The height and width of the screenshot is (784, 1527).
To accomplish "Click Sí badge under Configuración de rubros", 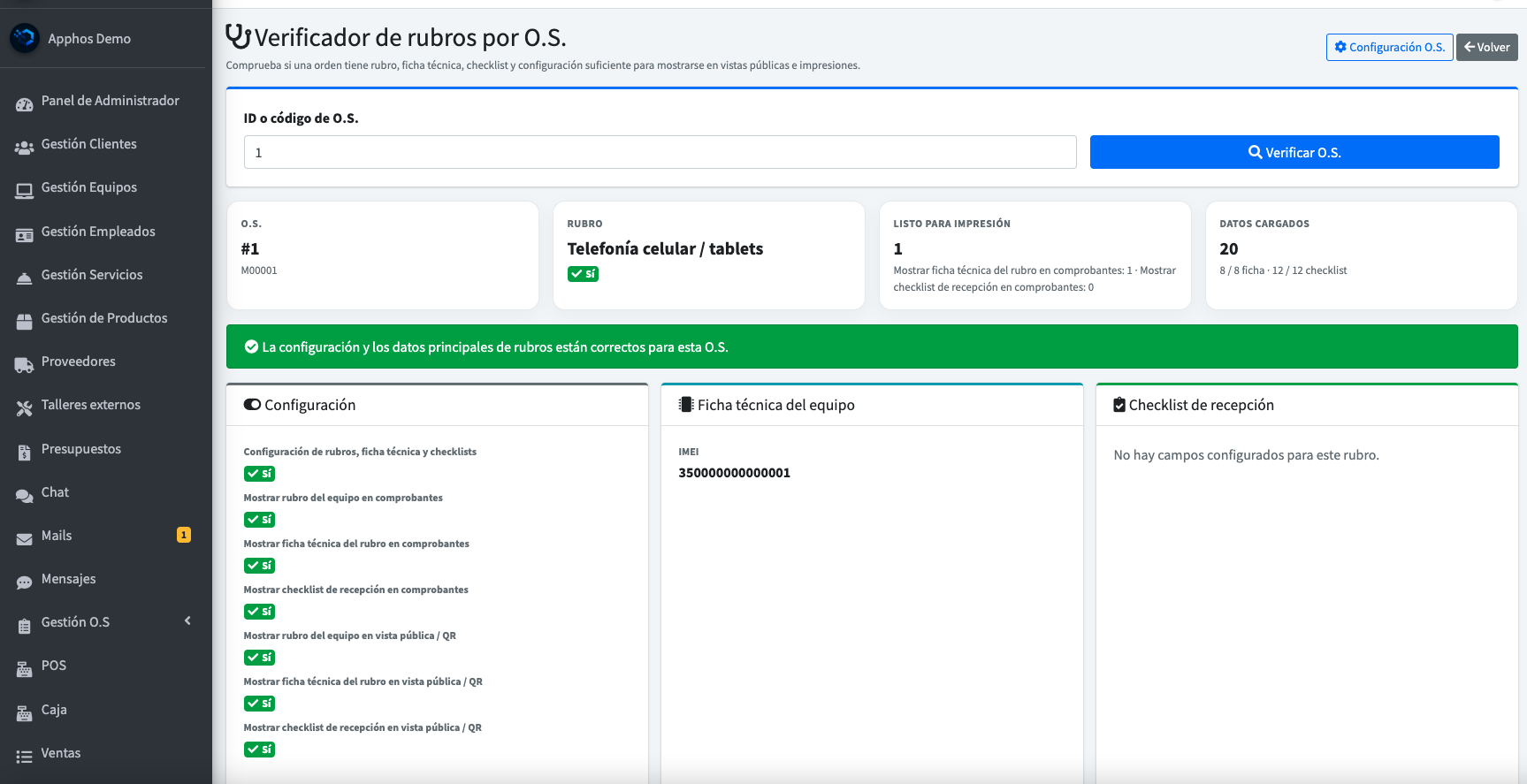I will (260, 474).
